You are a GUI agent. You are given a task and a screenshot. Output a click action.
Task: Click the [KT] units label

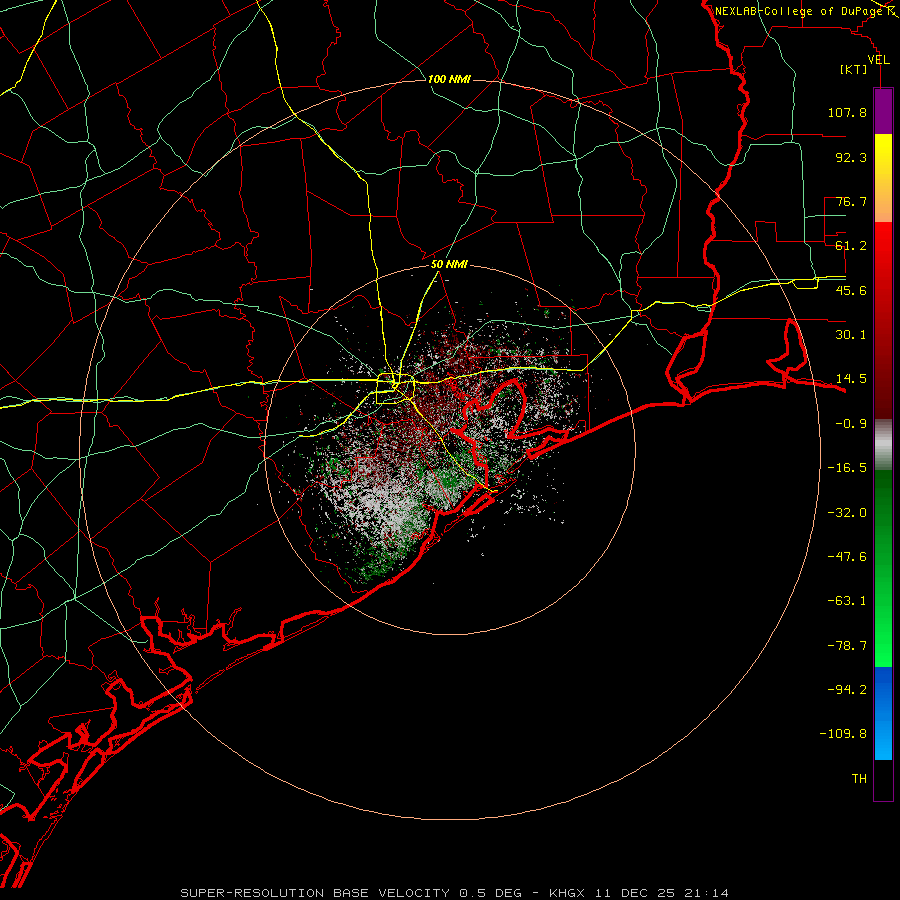tap(854, 69)
